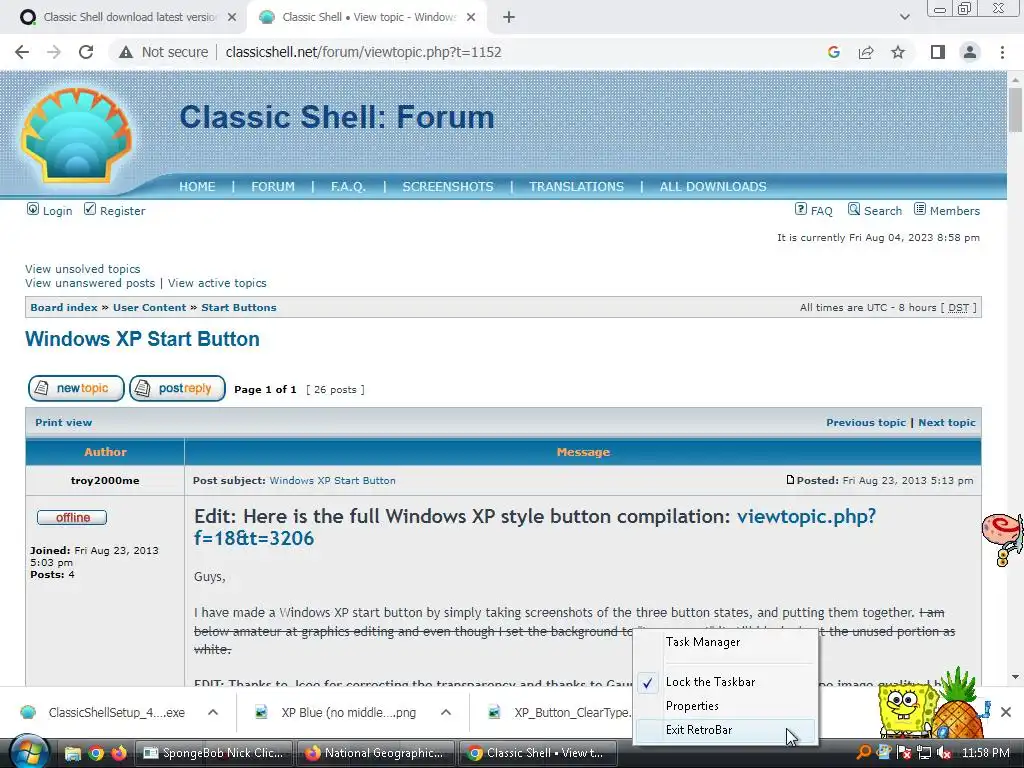Switch to National Geographic taskbar window
Viewport: 1024px width, 768px height.
(x=377, y=753)
